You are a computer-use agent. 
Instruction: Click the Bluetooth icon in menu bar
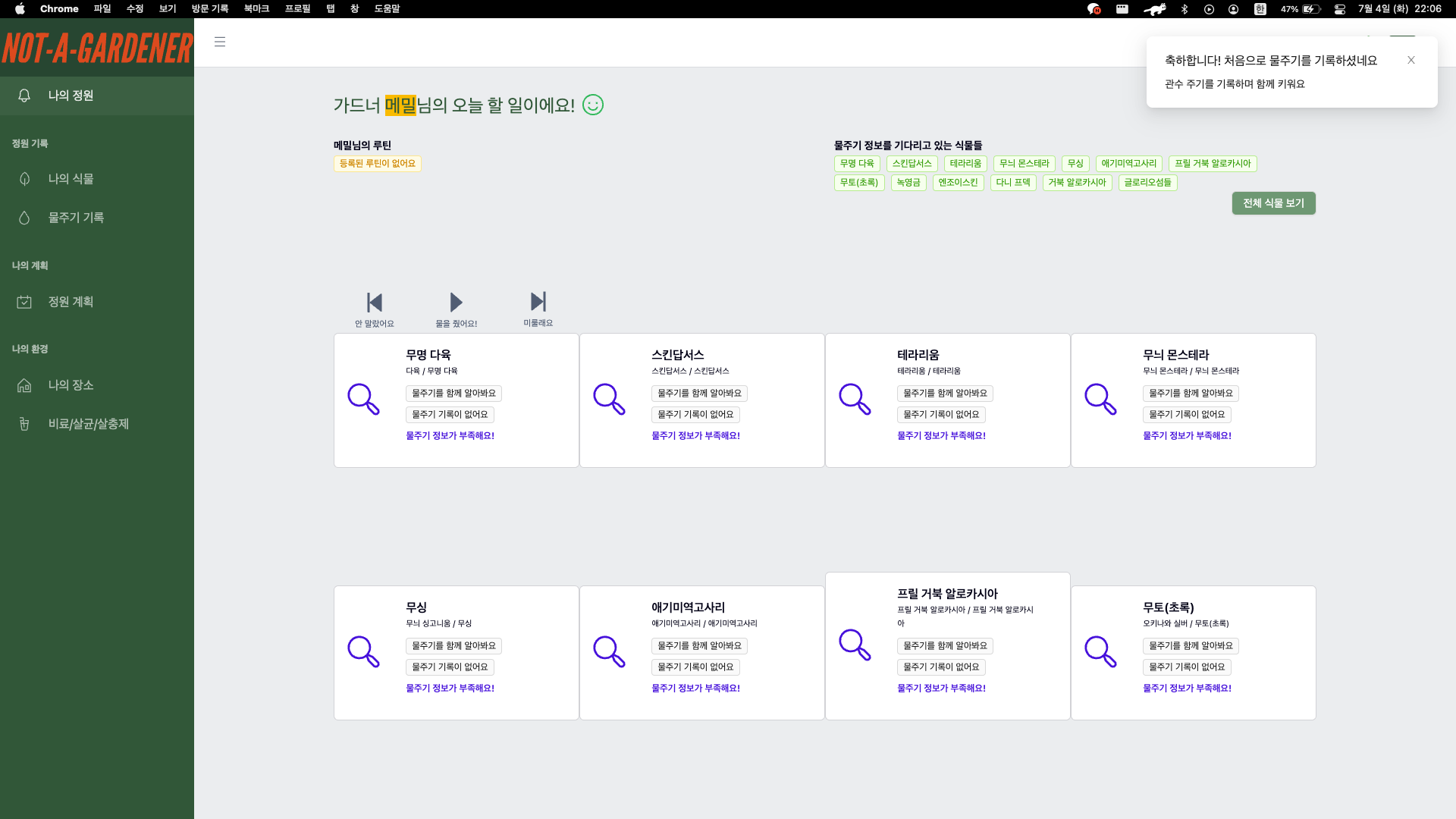pos(1185,9)
